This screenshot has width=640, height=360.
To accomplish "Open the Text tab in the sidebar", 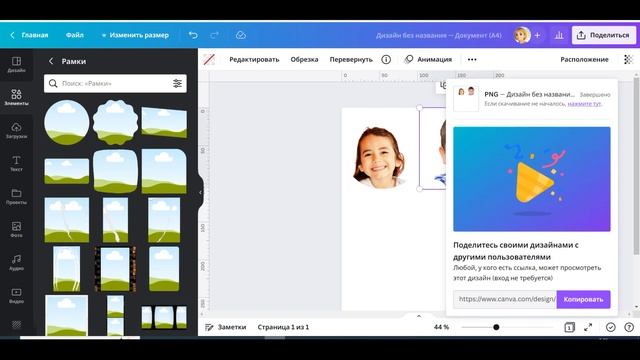I will coord(16,164).
